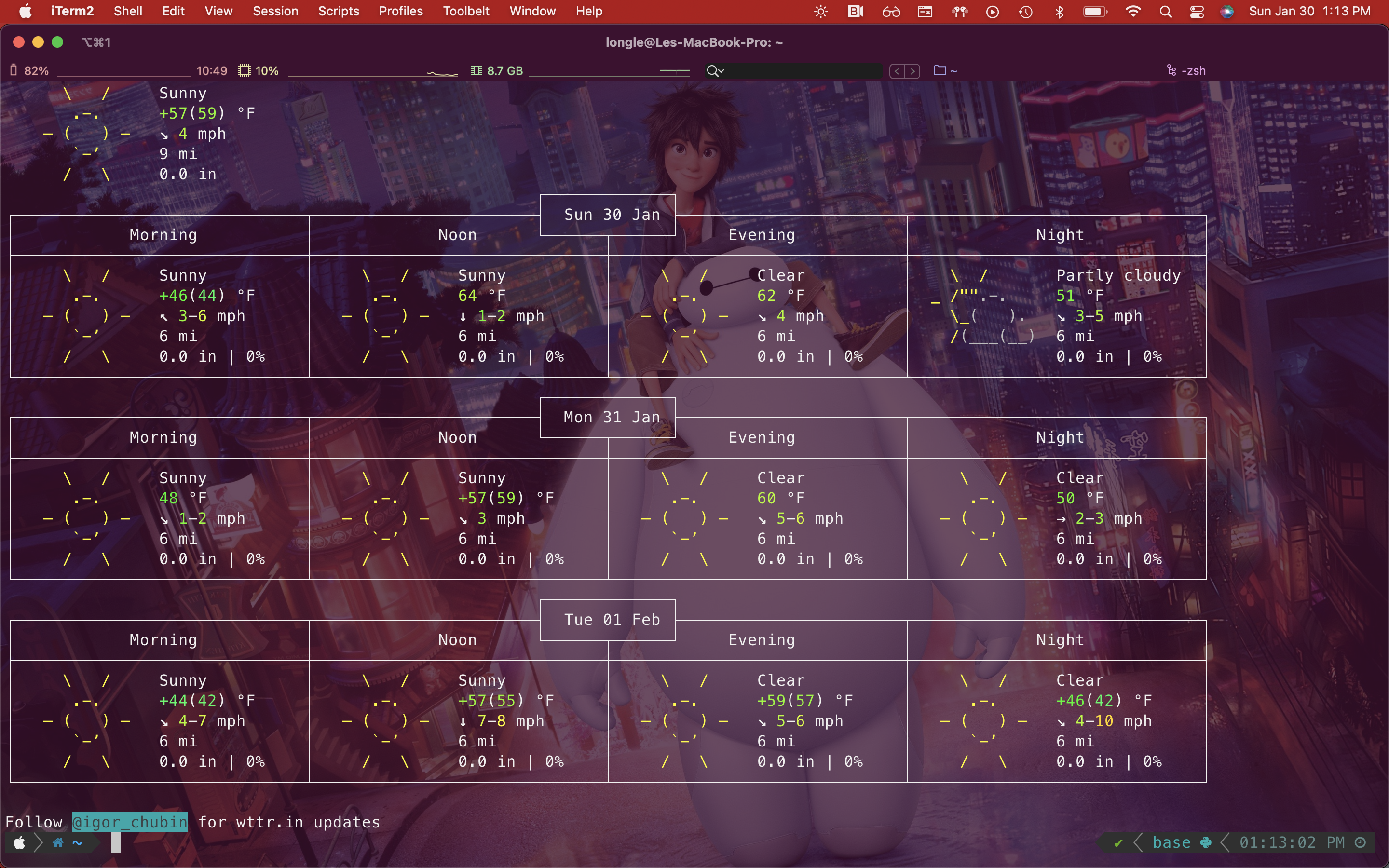This screenshot has width=1389, height=868.
Task: Click the status bar search field
Action: point(803,70)
